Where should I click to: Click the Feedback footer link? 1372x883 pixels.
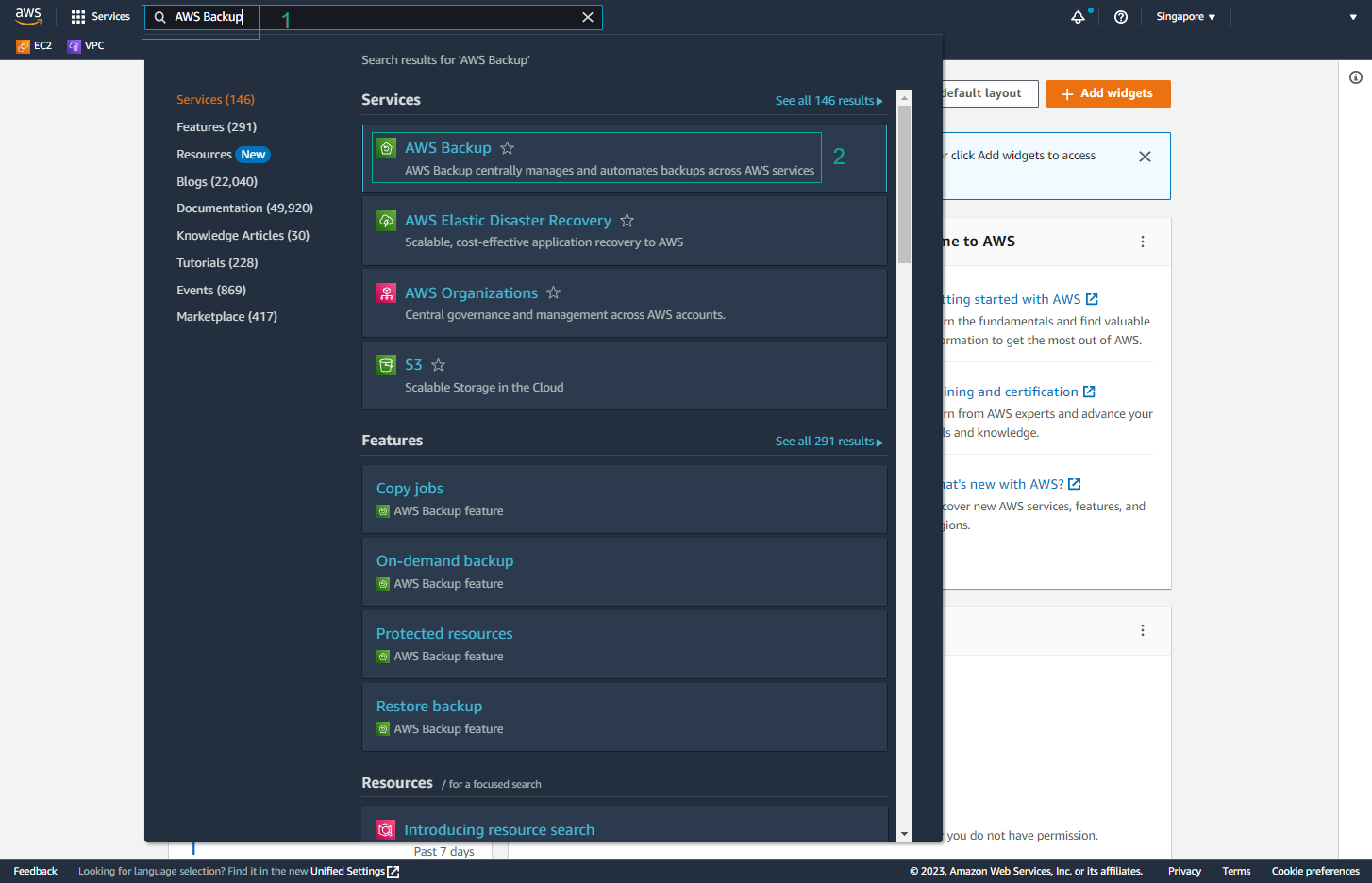[36, 871]
